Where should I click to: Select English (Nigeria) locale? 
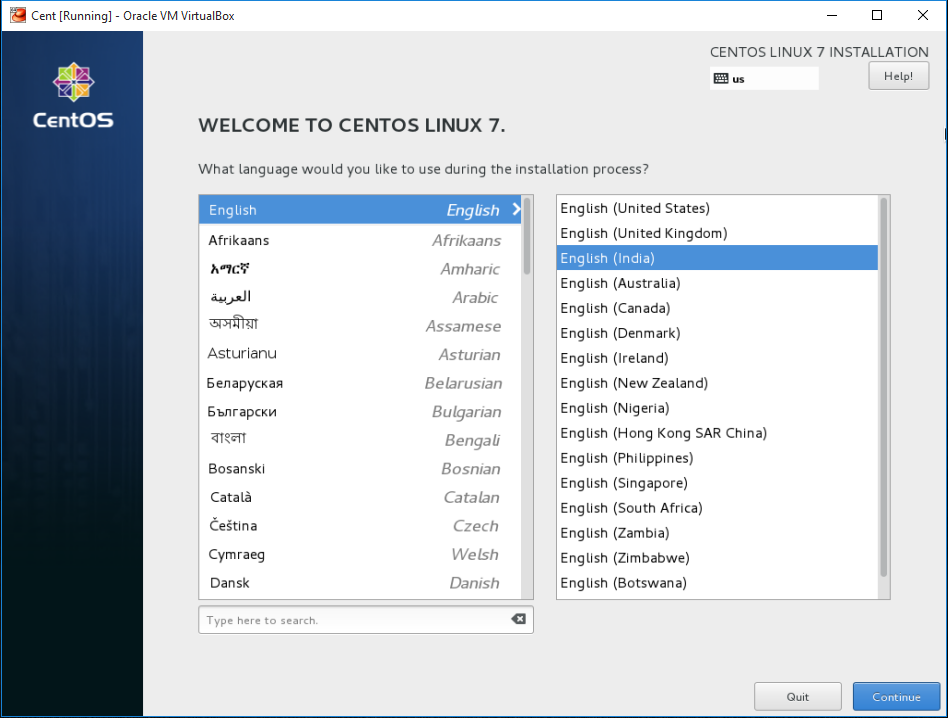coord(717,408)
